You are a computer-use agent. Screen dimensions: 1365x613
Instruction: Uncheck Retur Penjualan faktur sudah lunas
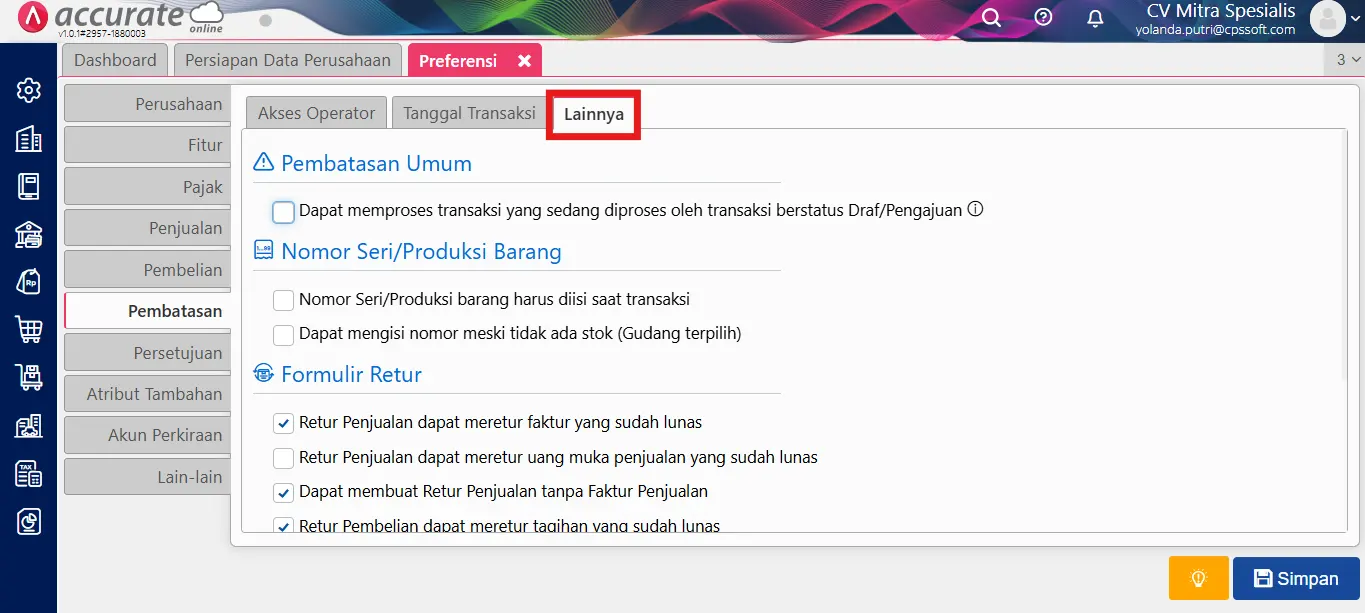[284, 424]
